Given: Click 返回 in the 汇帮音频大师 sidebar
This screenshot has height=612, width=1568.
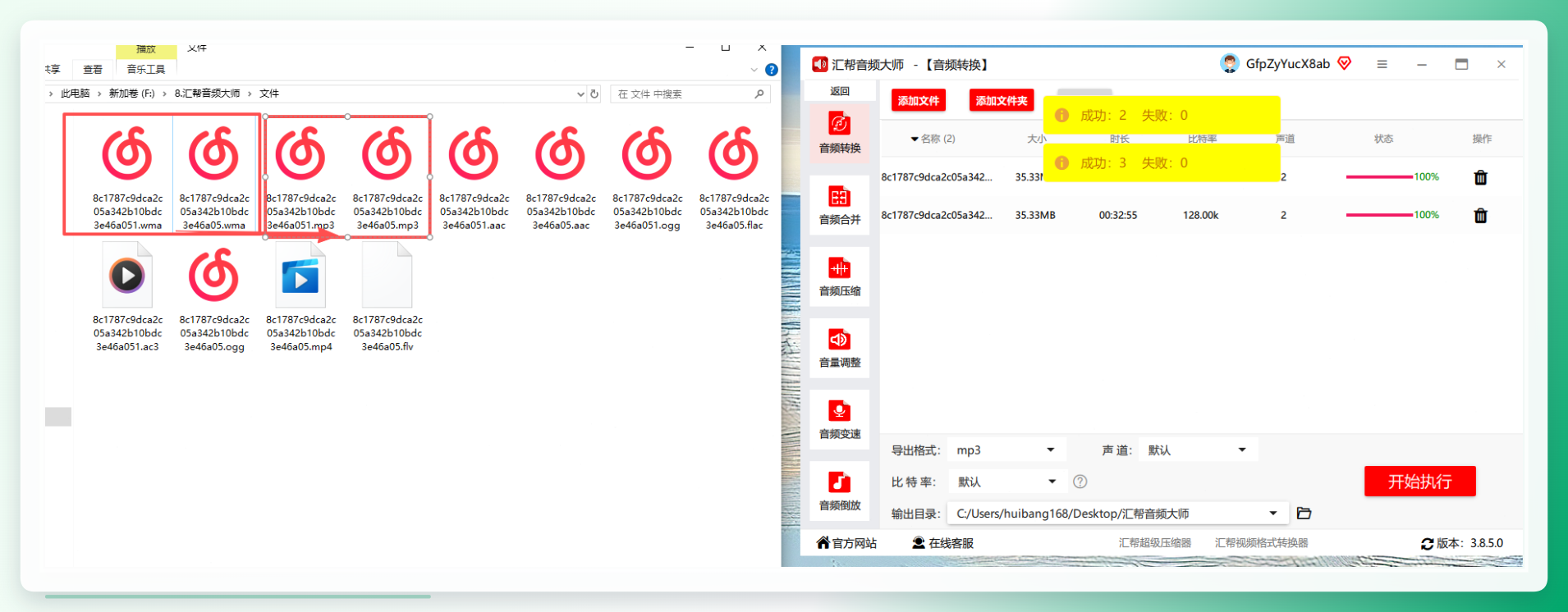Looking at the screenshot, I should click(x=839, y=91).
